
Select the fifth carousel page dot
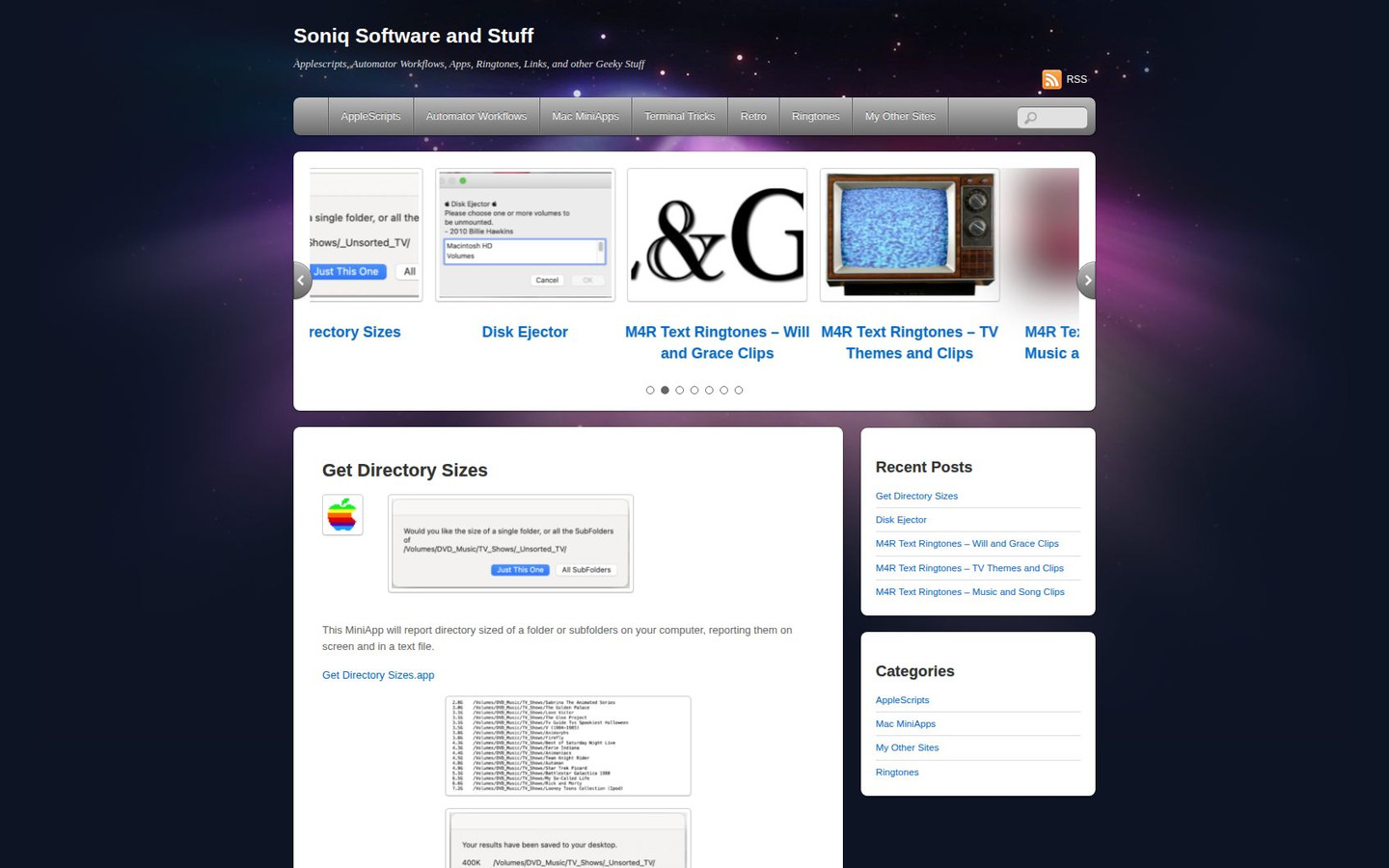point(709,391)
